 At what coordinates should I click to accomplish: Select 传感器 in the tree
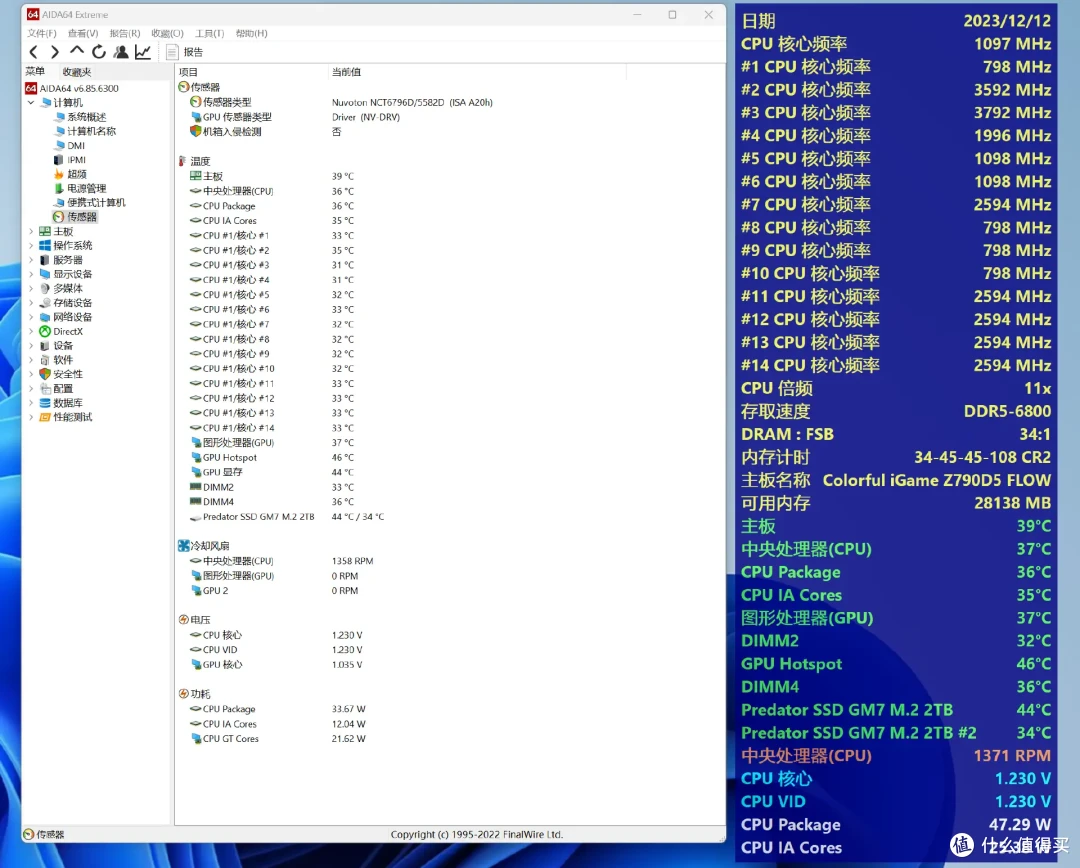(75, 217)
